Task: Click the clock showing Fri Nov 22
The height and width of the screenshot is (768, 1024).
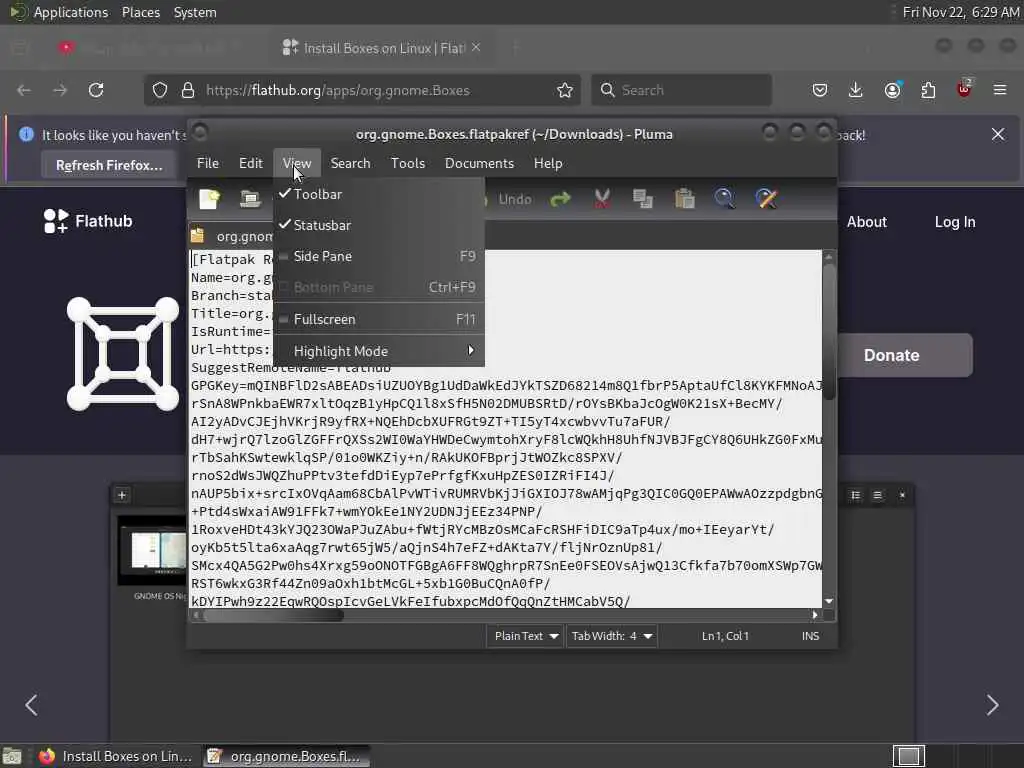Action: [961, 12]
